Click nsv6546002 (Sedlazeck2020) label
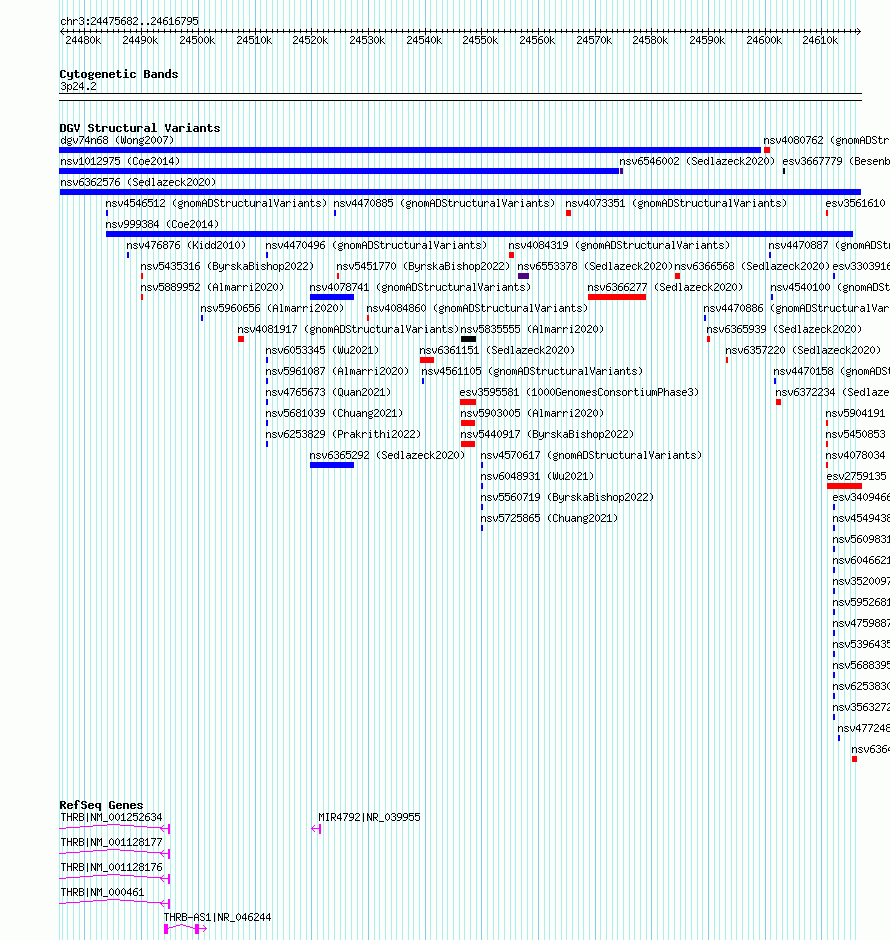Screen dimensions: 890x940 click(697, 161)
